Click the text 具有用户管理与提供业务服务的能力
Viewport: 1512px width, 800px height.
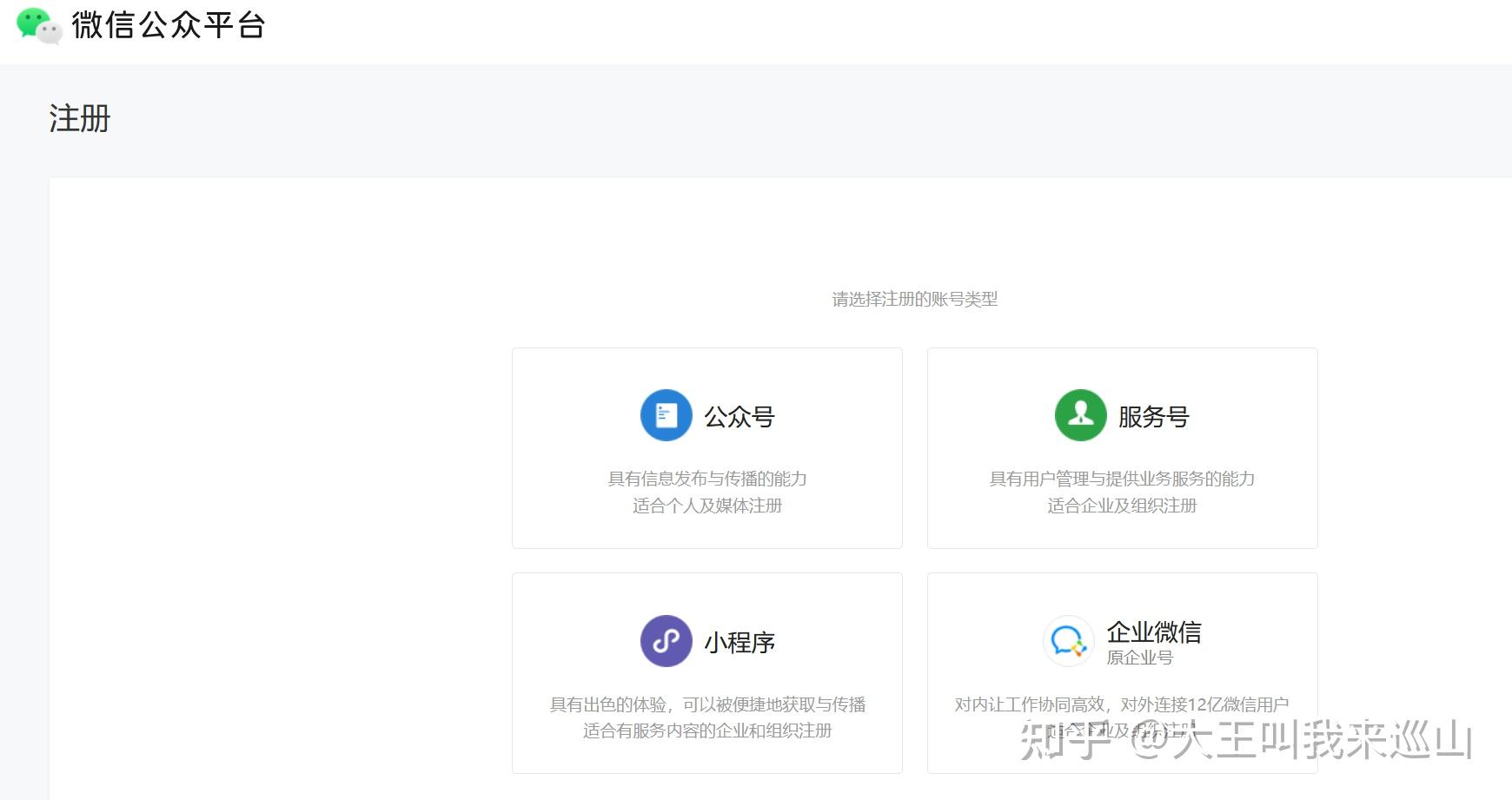tap(1122, 479)
